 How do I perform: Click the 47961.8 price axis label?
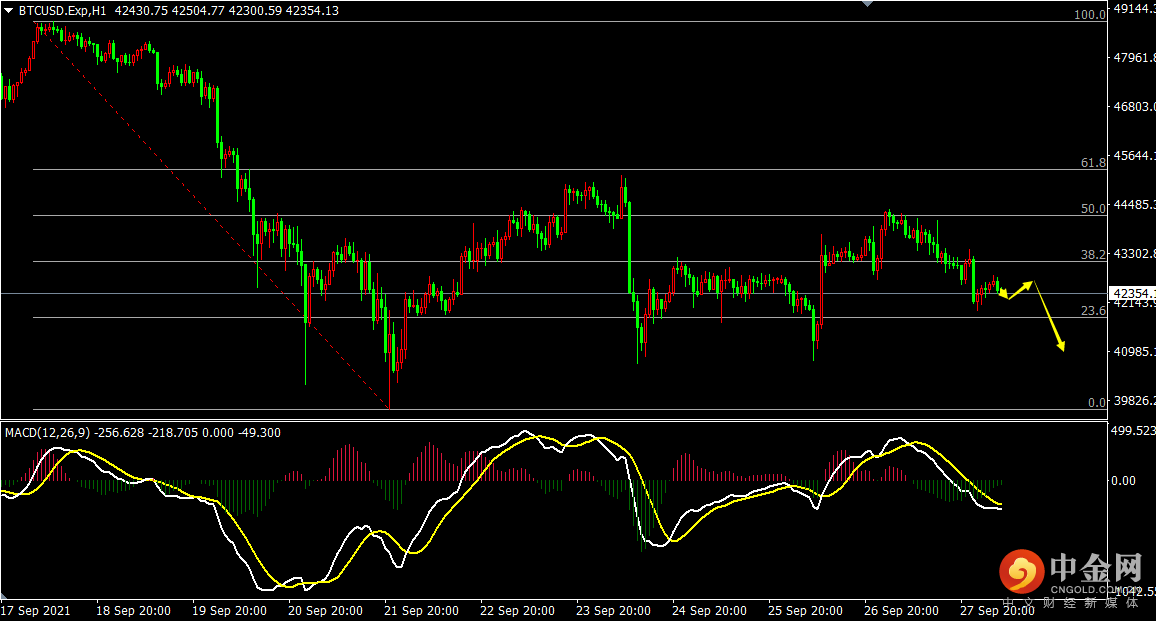[x=1134, y=58]
